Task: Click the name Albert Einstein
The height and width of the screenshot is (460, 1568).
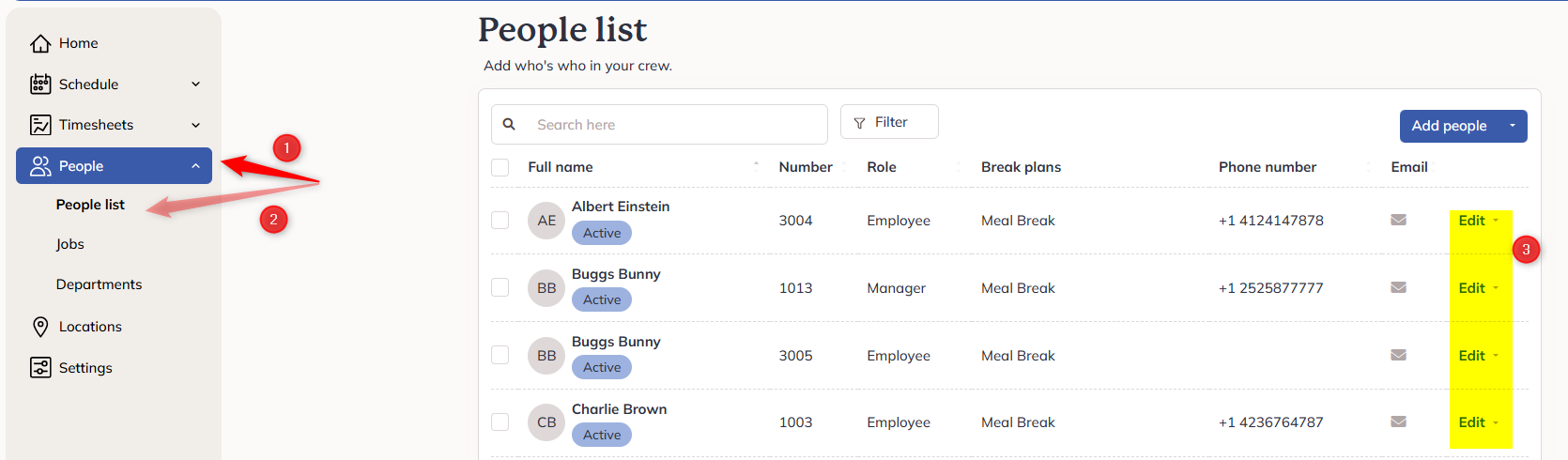Action: [x=621, y=207]
